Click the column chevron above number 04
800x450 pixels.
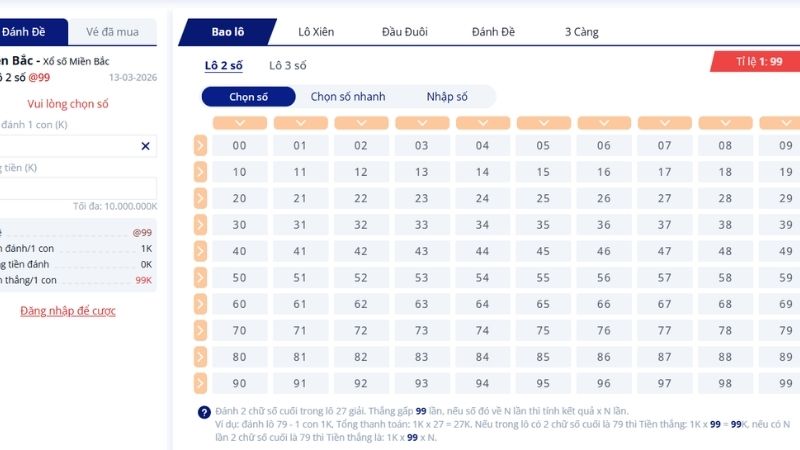[482, 123]
